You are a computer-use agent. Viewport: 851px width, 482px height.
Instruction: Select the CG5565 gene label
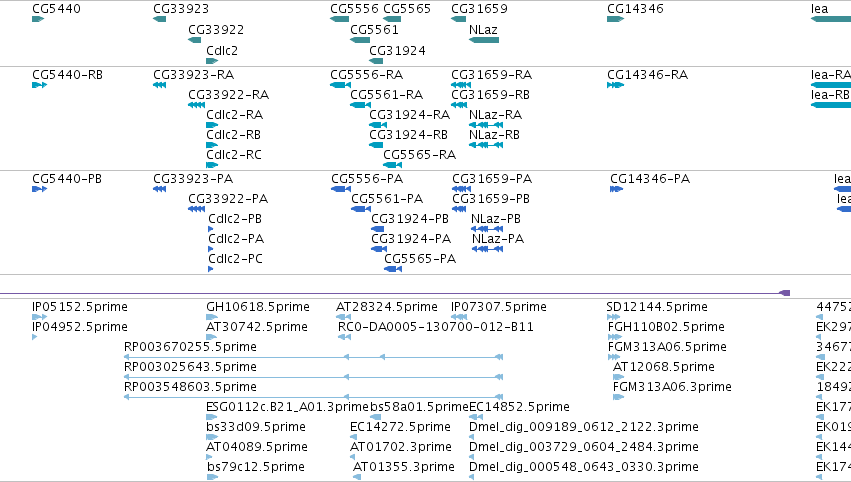tap(407, 9)
